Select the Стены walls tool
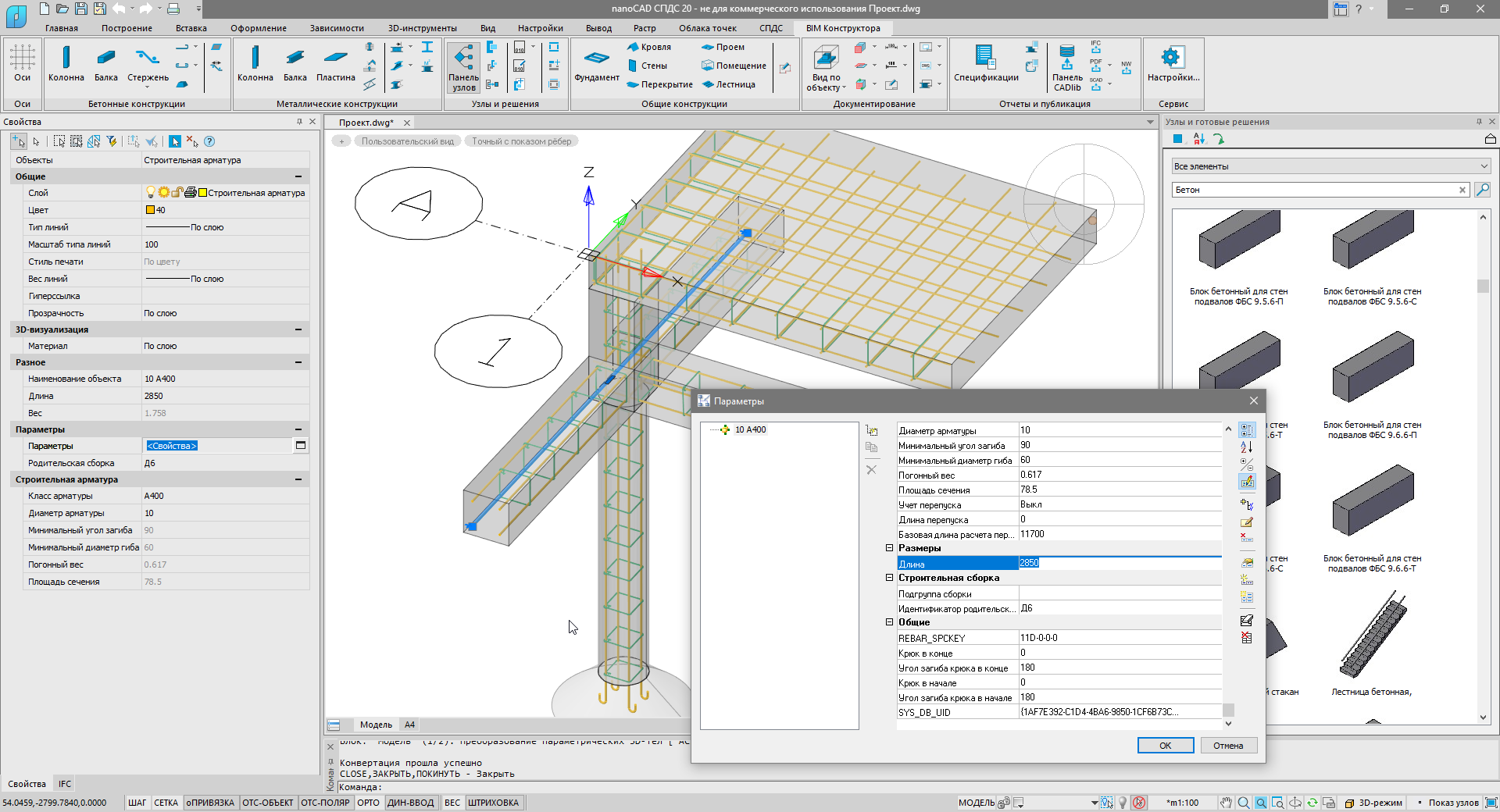Viewport: 1500px width, 812px height. tap(647, 66)
